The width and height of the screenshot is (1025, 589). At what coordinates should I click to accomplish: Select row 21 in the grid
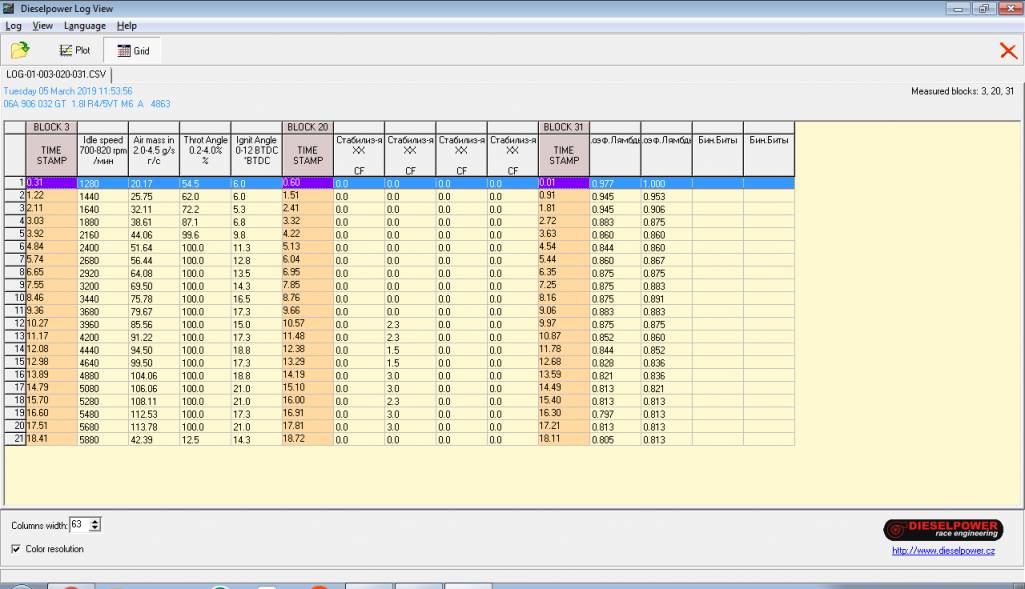click(x=15, y=438)
